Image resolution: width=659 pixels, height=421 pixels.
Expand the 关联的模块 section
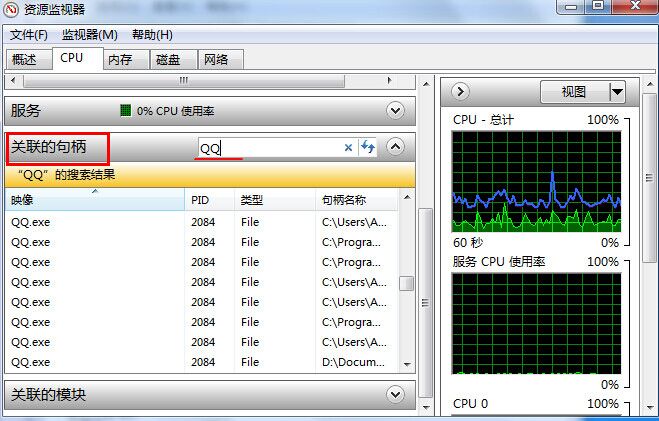(x=395, y=394)
